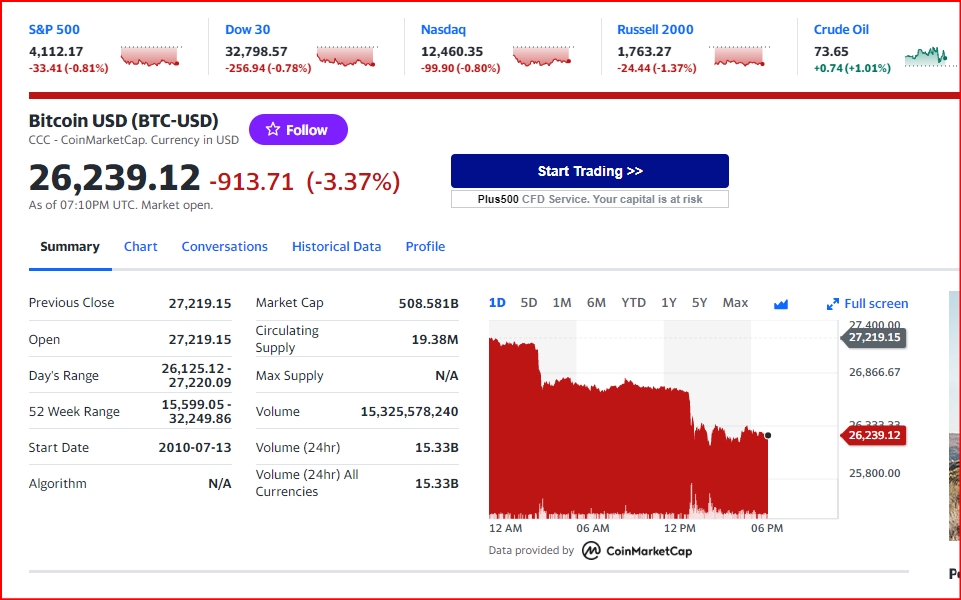Follow Bitcoin USD

(x=298, y=129)
